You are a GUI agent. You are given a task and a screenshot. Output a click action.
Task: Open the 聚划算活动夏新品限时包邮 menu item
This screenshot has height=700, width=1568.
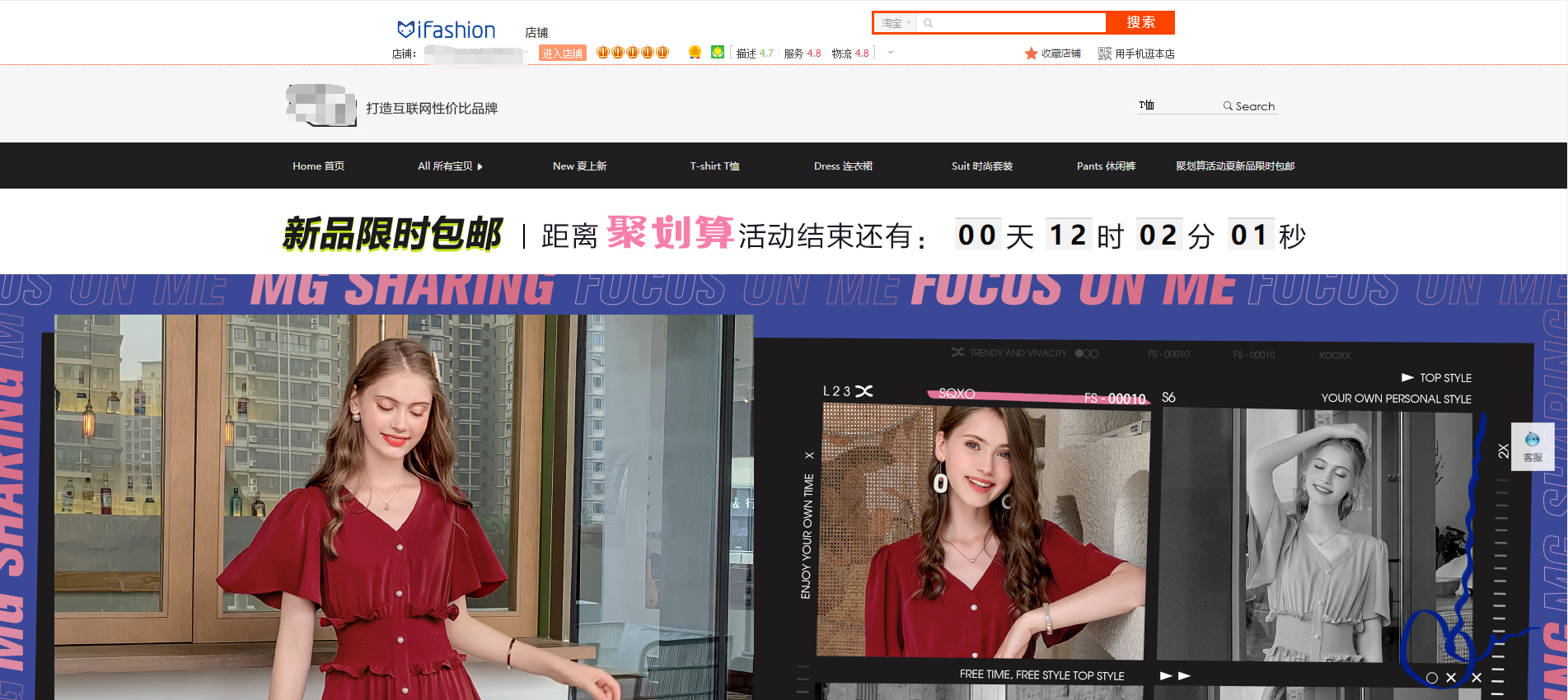pyautogui.click(x=1235, y=166)
